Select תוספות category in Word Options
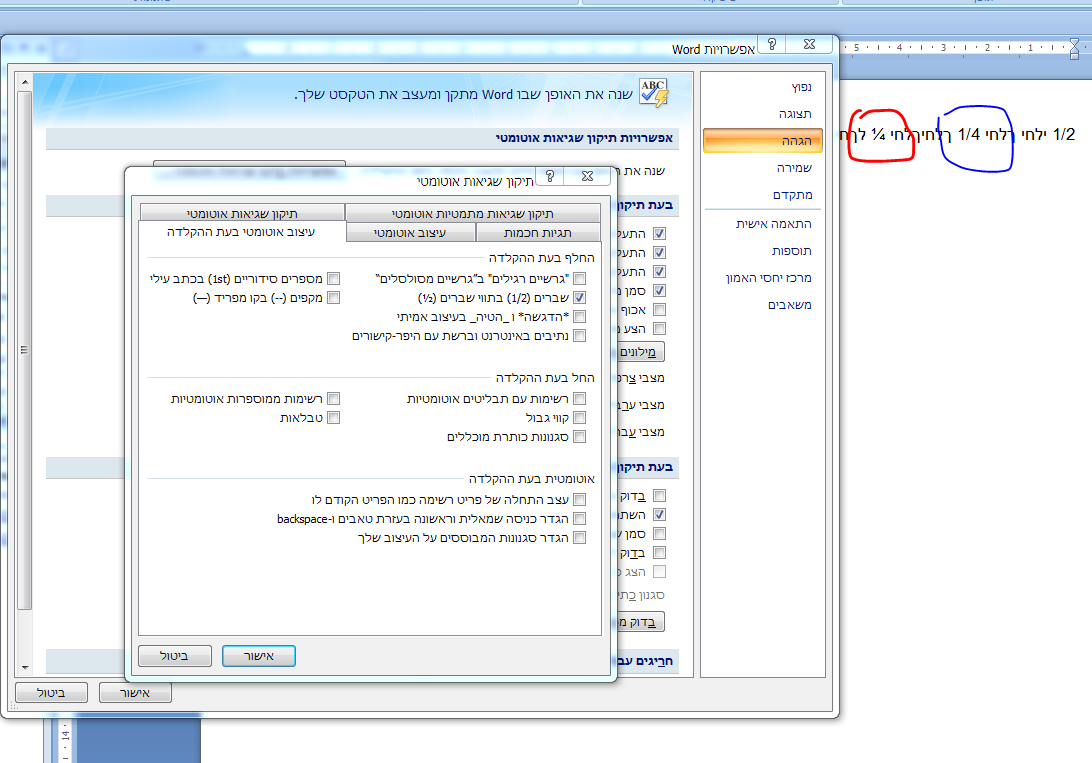Screen dimensions: 1092x763 (763, 251)
